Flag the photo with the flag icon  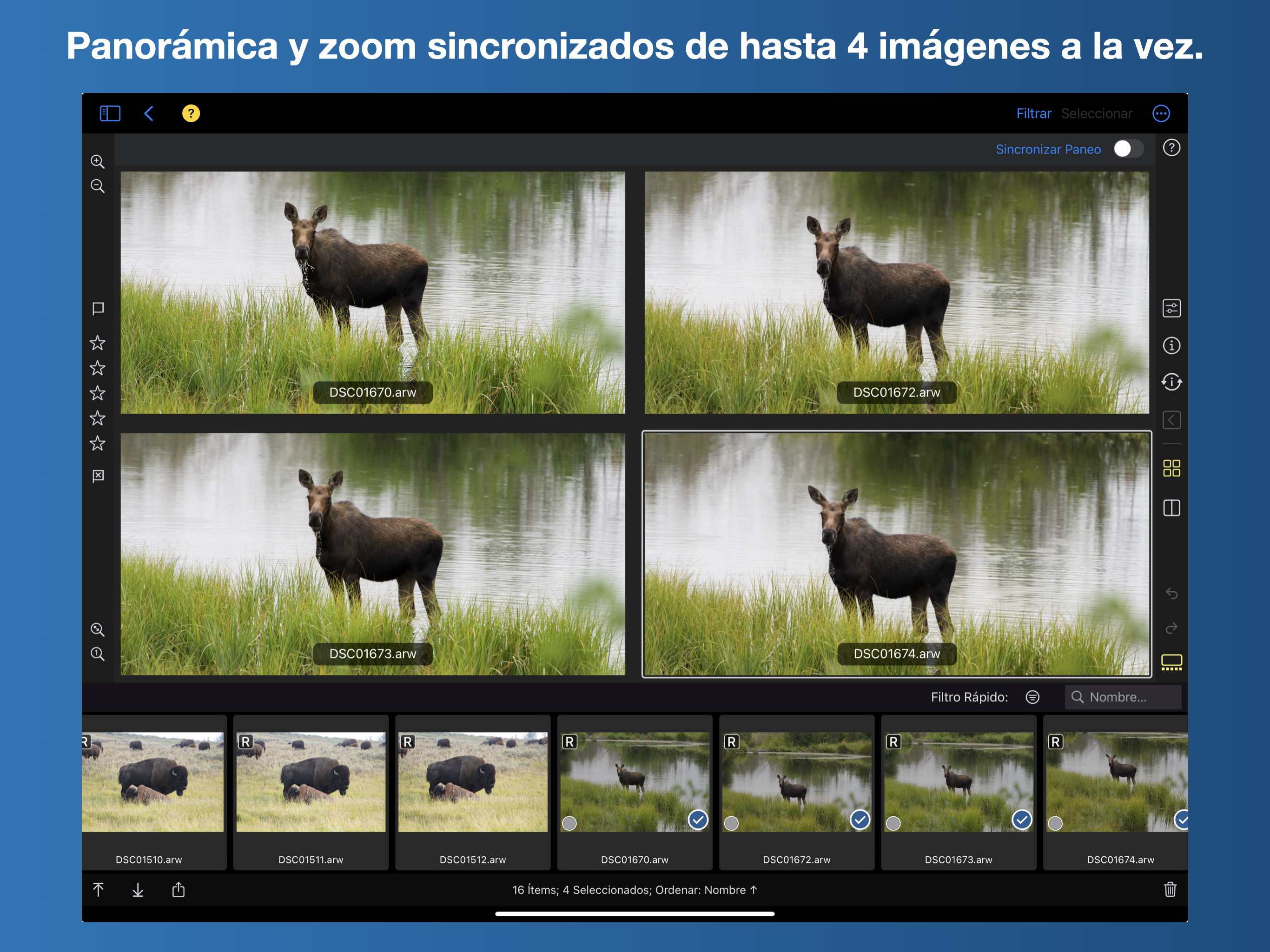coord(98,308)
